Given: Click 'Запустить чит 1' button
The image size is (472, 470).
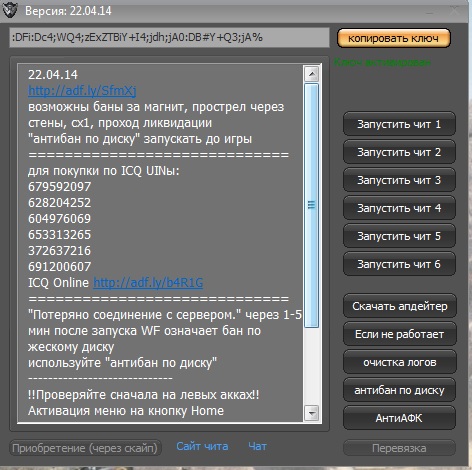Looking at the screenshot, I should [399, 124].
